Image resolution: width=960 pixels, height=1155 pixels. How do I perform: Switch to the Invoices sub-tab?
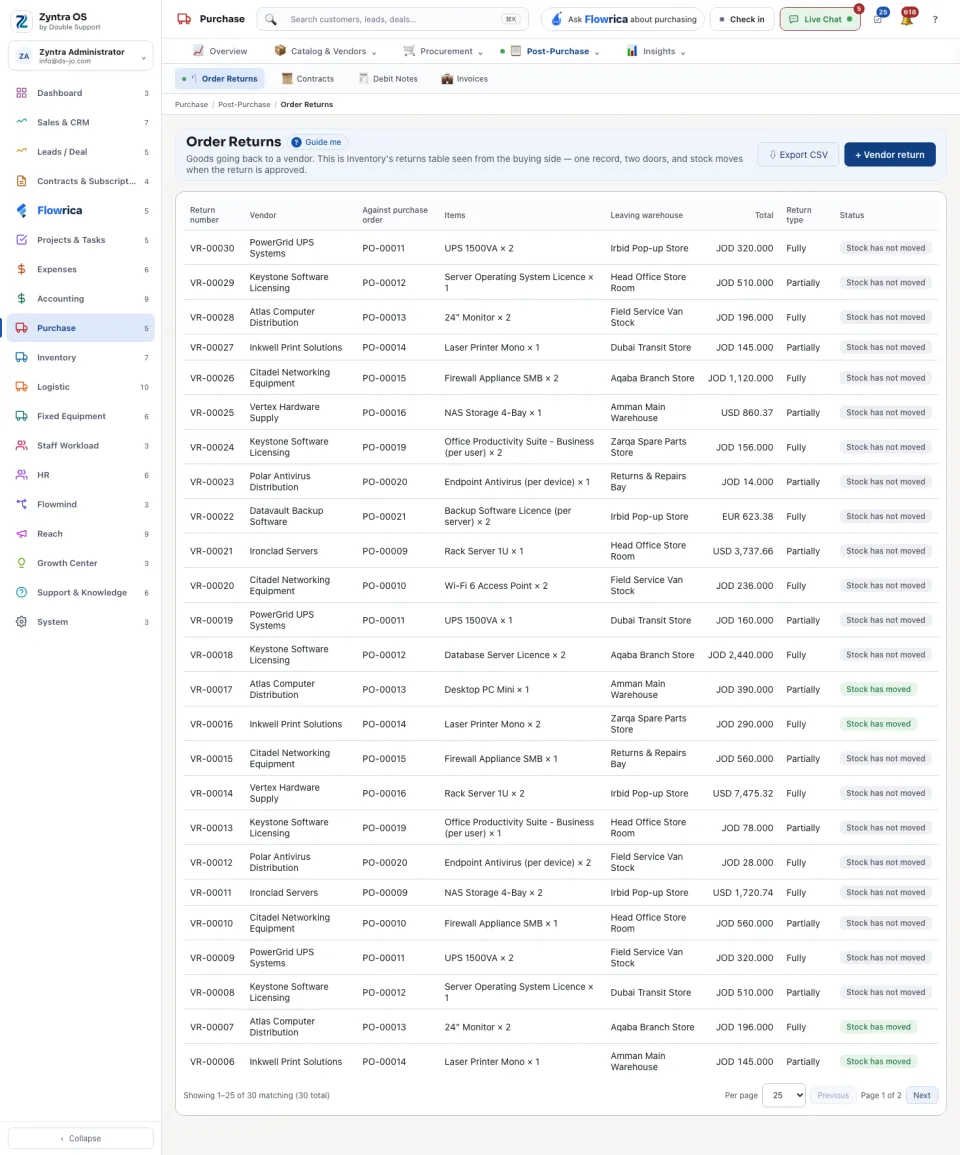464,79
